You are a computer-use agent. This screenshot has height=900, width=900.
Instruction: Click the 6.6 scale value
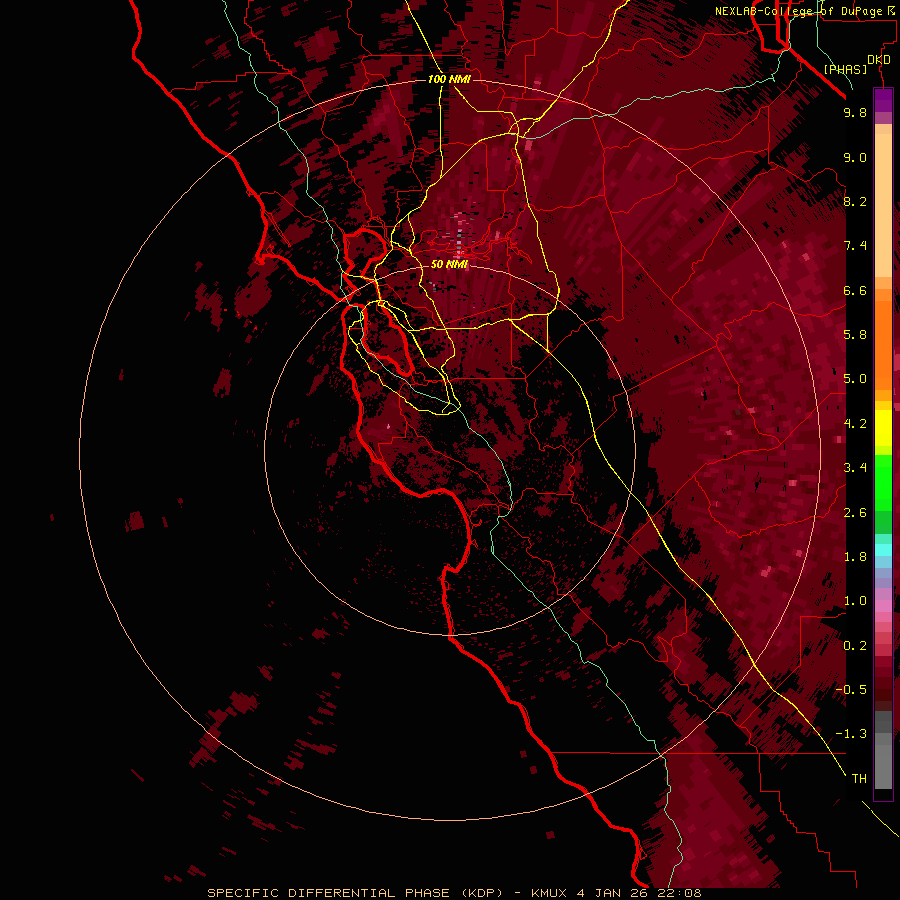[x=855, y=290]
